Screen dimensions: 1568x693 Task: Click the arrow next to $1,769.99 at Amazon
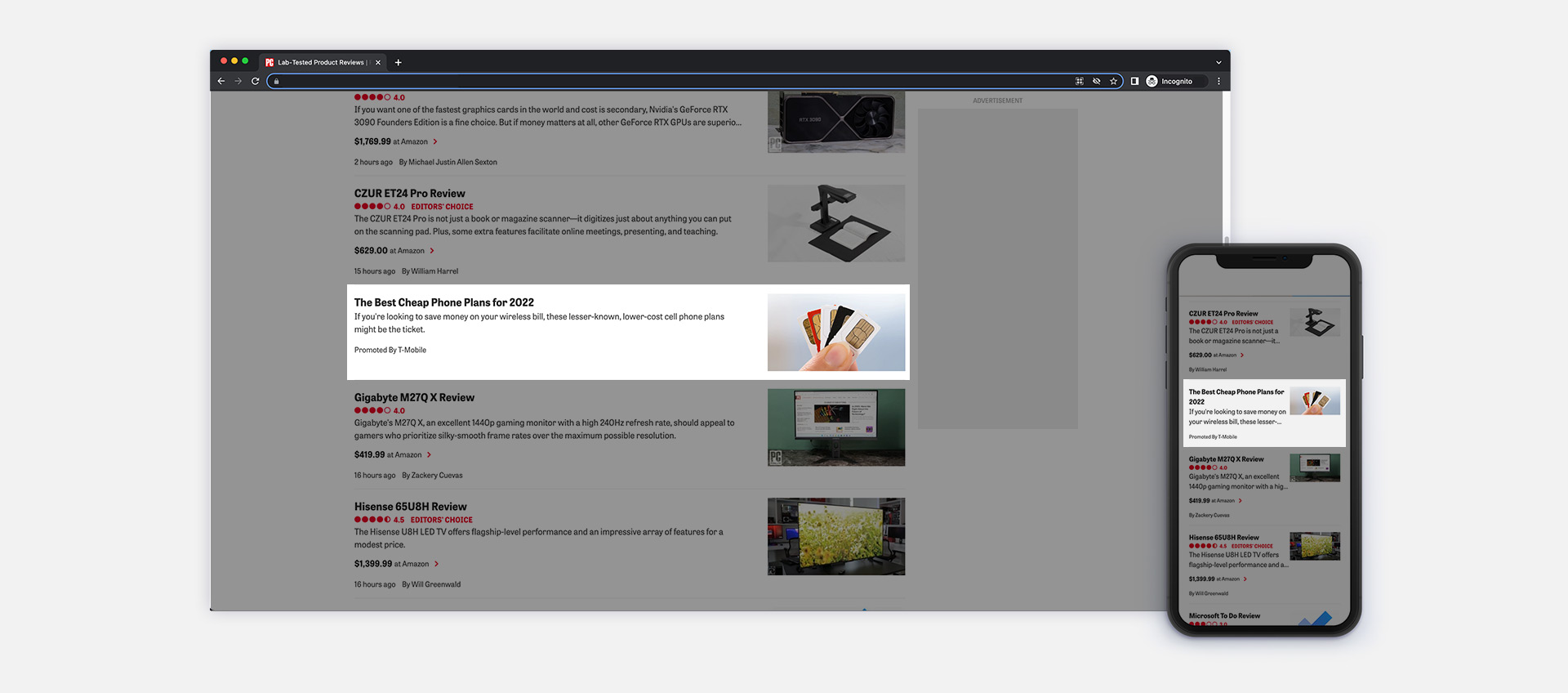click(435, 141)
